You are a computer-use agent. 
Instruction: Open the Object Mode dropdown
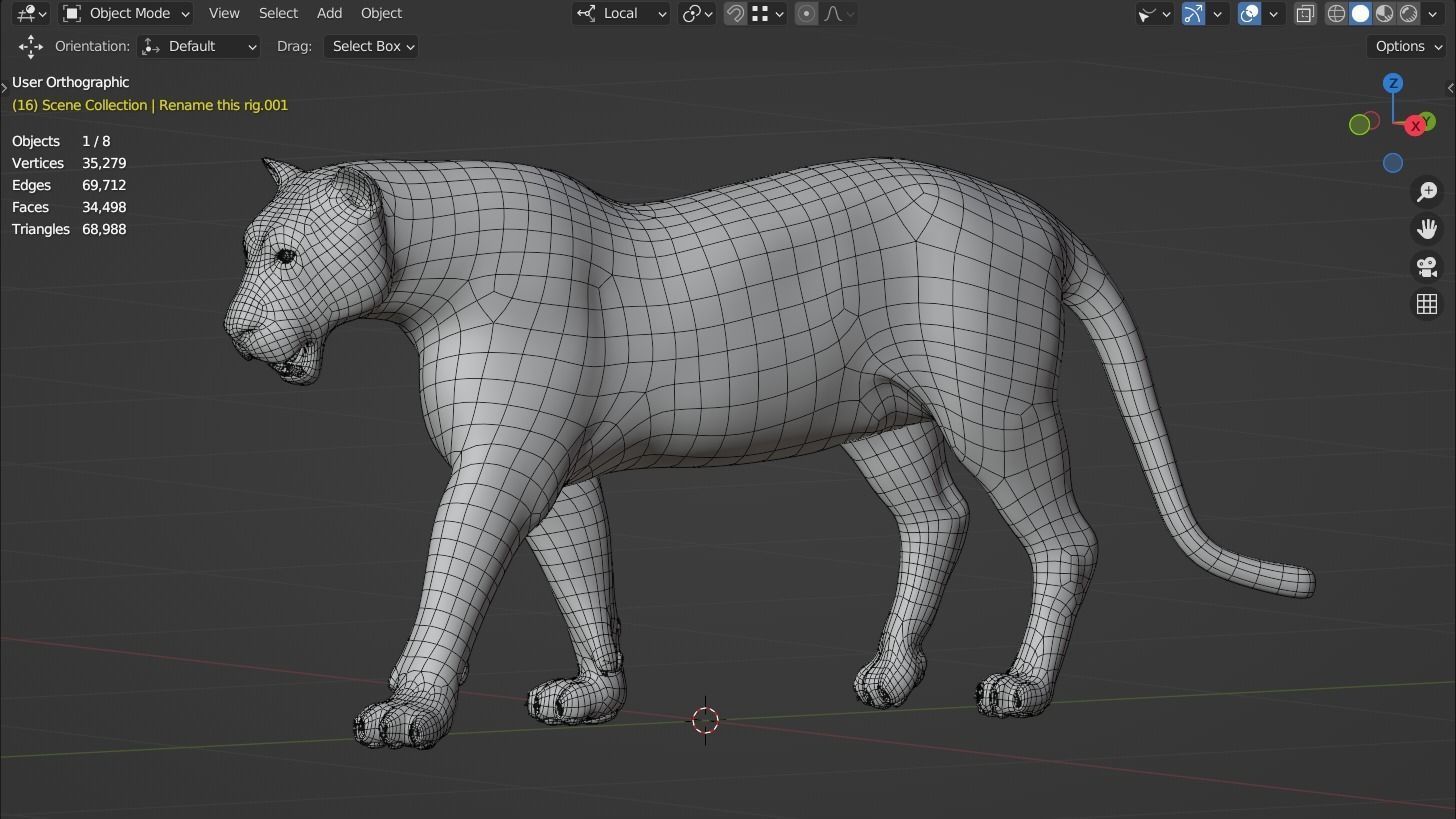pos(126,13)
